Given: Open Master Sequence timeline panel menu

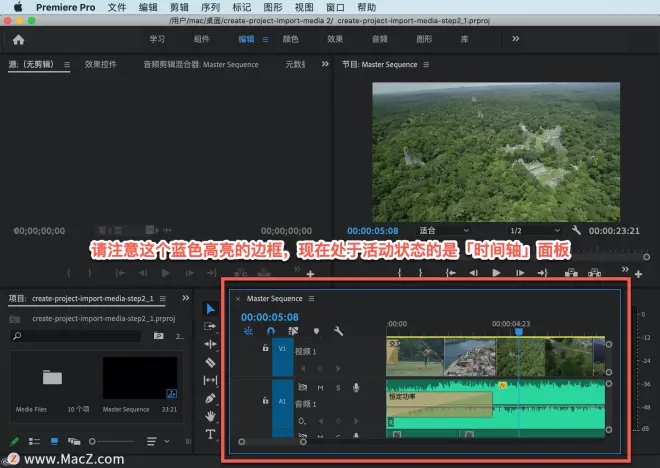Looking at the screenshot, I should pyautogui.click(x=311, y=298).
